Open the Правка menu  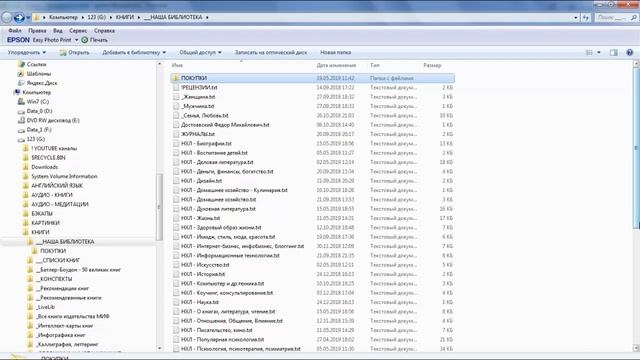click(37, 31)
